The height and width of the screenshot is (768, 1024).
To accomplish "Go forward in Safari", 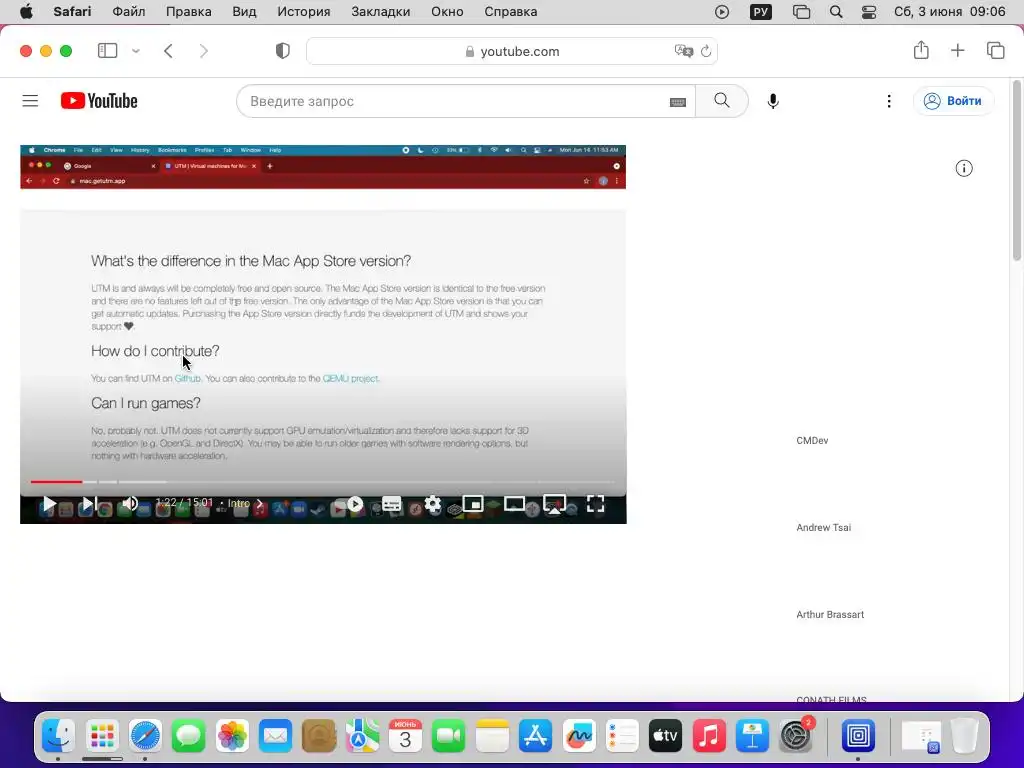I will pos(204,51).
